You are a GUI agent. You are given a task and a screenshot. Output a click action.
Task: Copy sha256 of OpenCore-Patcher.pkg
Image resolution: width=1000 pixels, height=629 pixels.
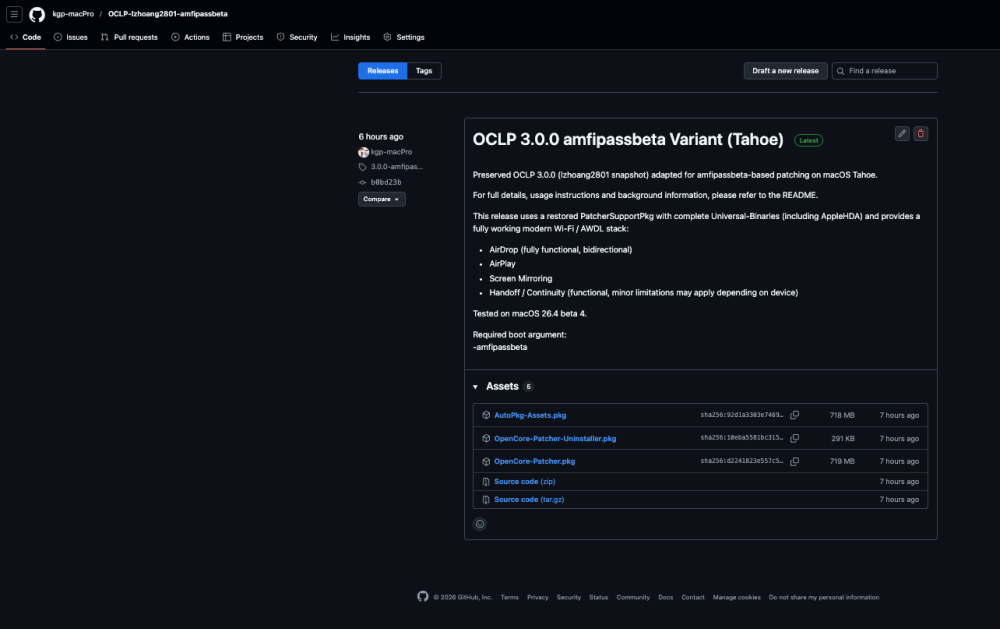[x=795, y=461]
